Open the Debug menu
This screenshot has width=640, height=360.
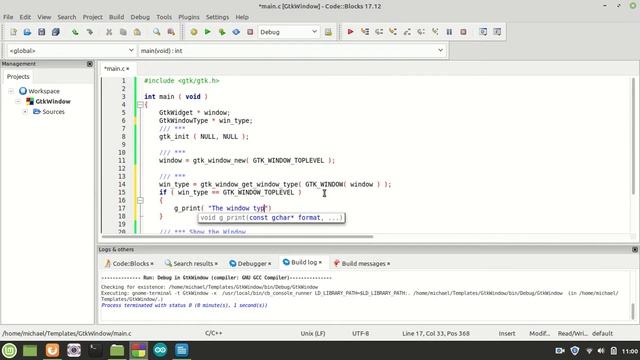(140, 17)
